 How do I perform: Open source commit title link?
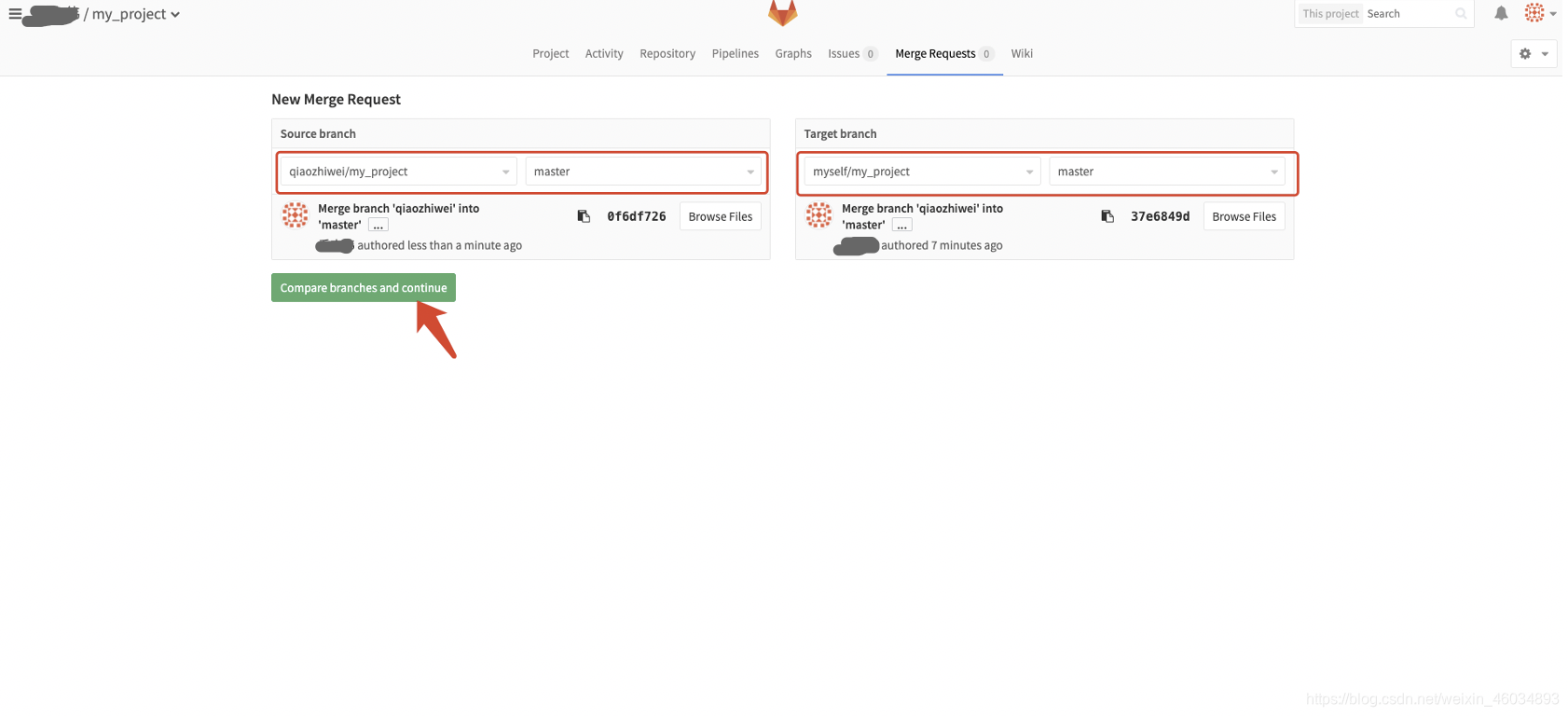(x=399, y=216)
